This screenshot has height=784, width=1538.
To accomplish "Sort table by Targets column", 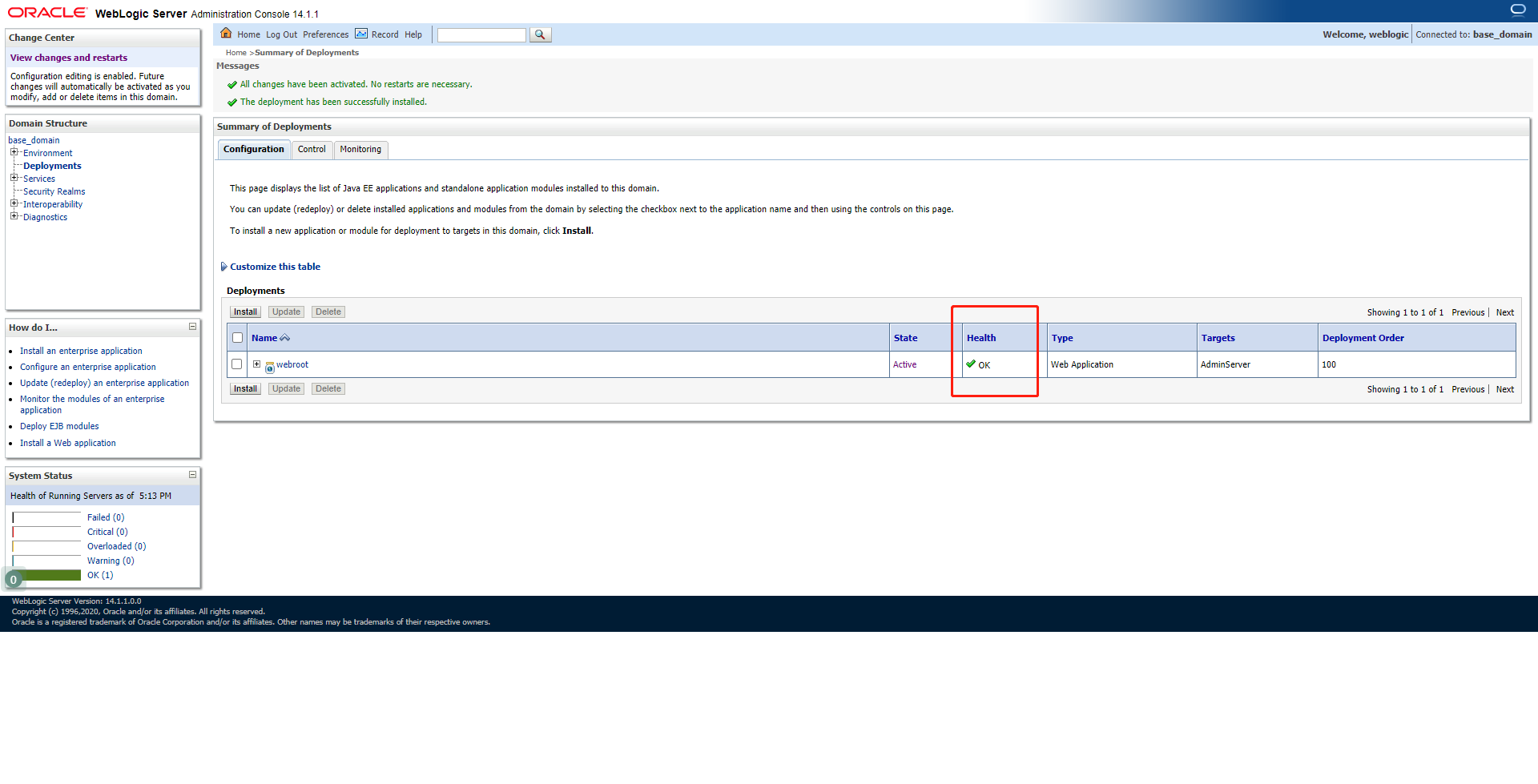I will coord(1218,338).
